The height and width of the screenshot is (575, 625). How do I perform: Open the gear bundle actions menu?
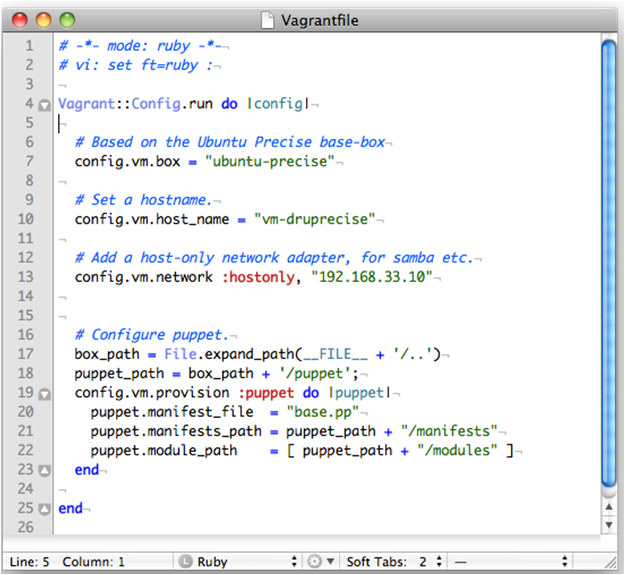[x=320, y=562]
